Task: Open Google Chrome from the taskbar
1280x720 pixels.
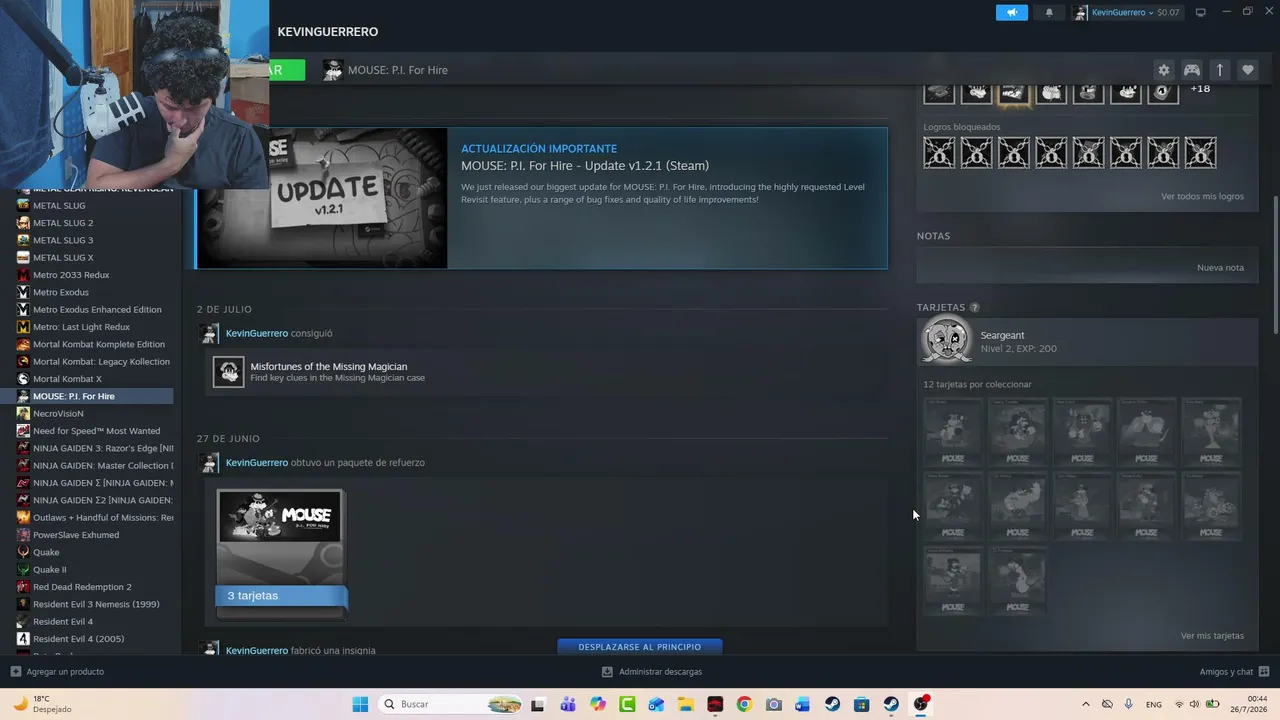Action: [x=744, y=704]
